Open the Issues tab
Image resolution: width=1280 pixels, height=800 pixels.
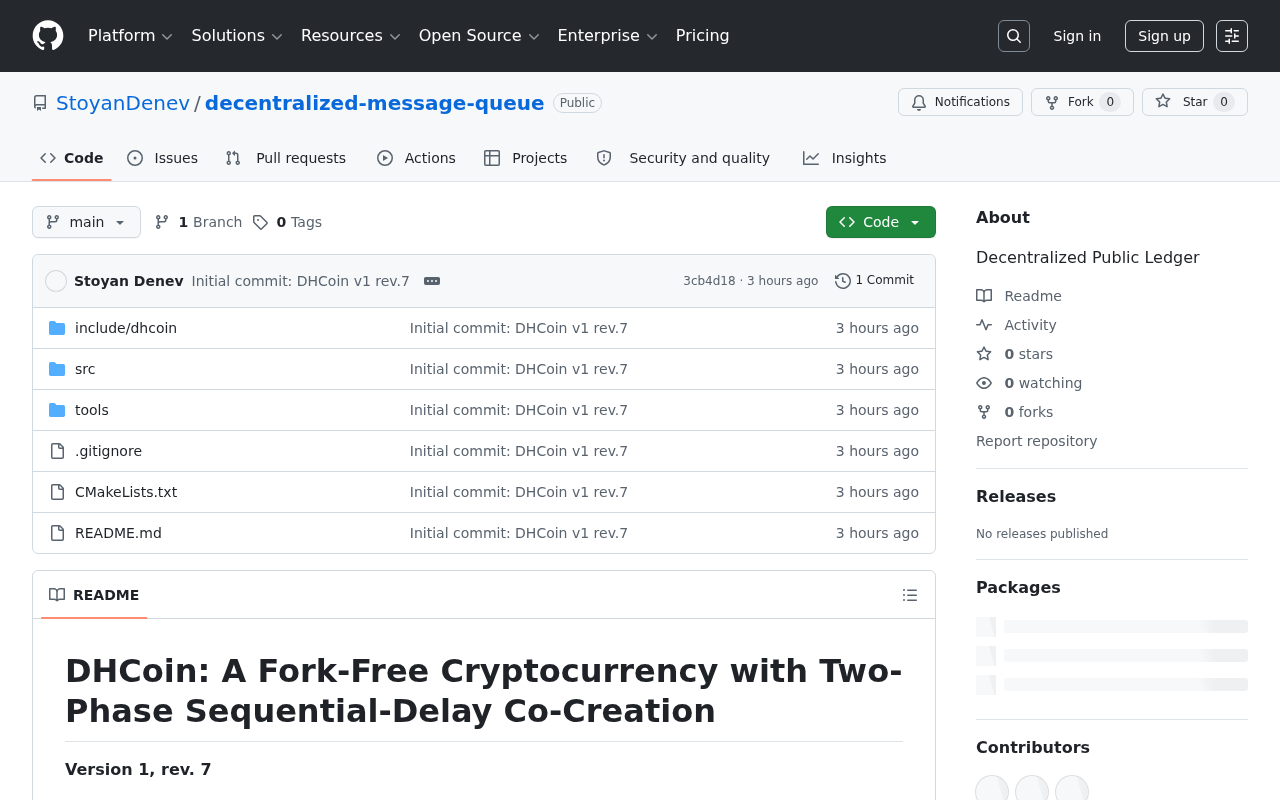(163, 158)
